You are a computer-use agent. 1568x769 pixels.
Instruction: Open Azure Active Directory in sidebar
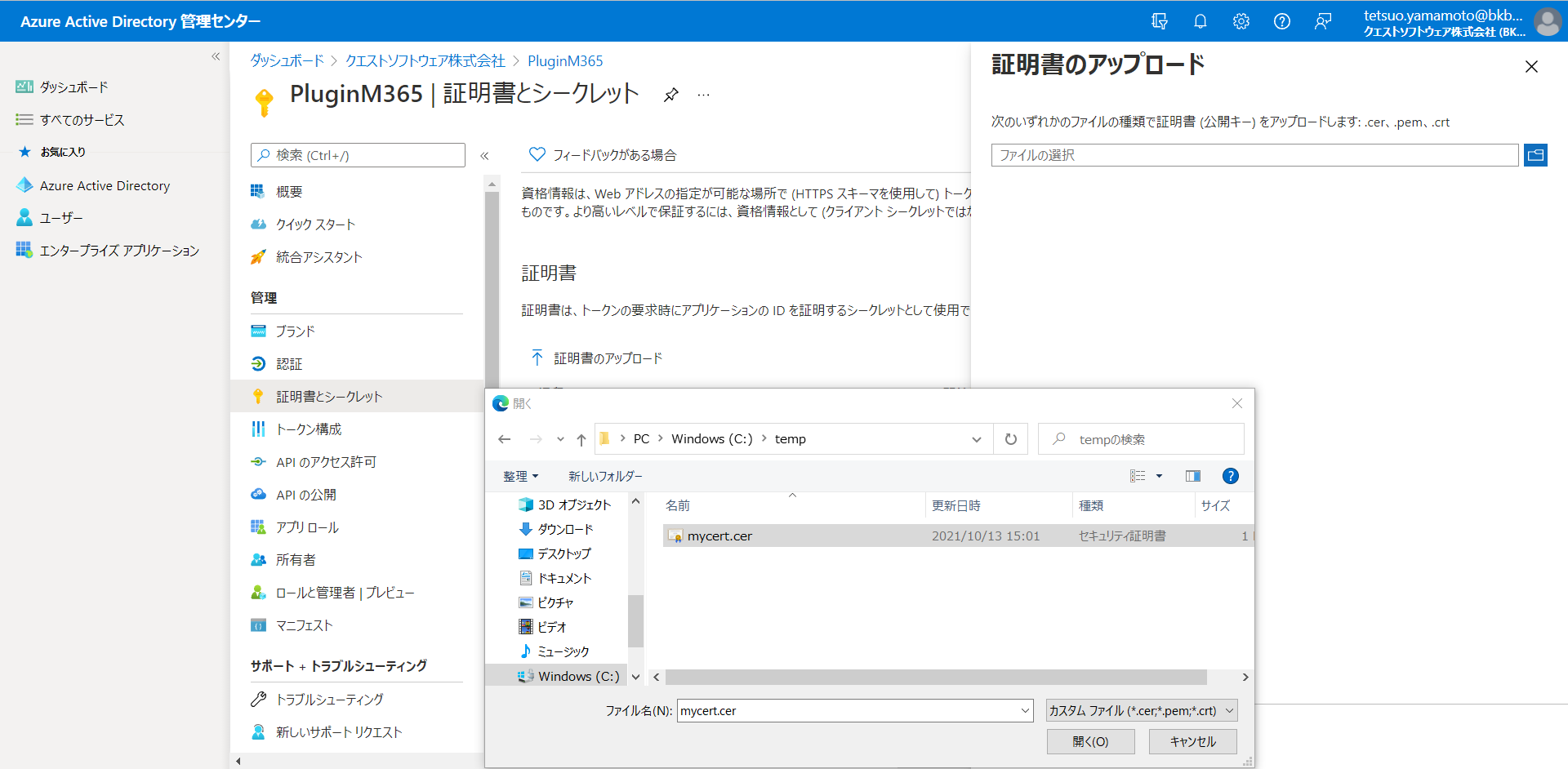pyautogui.click(x=105, y=185)
